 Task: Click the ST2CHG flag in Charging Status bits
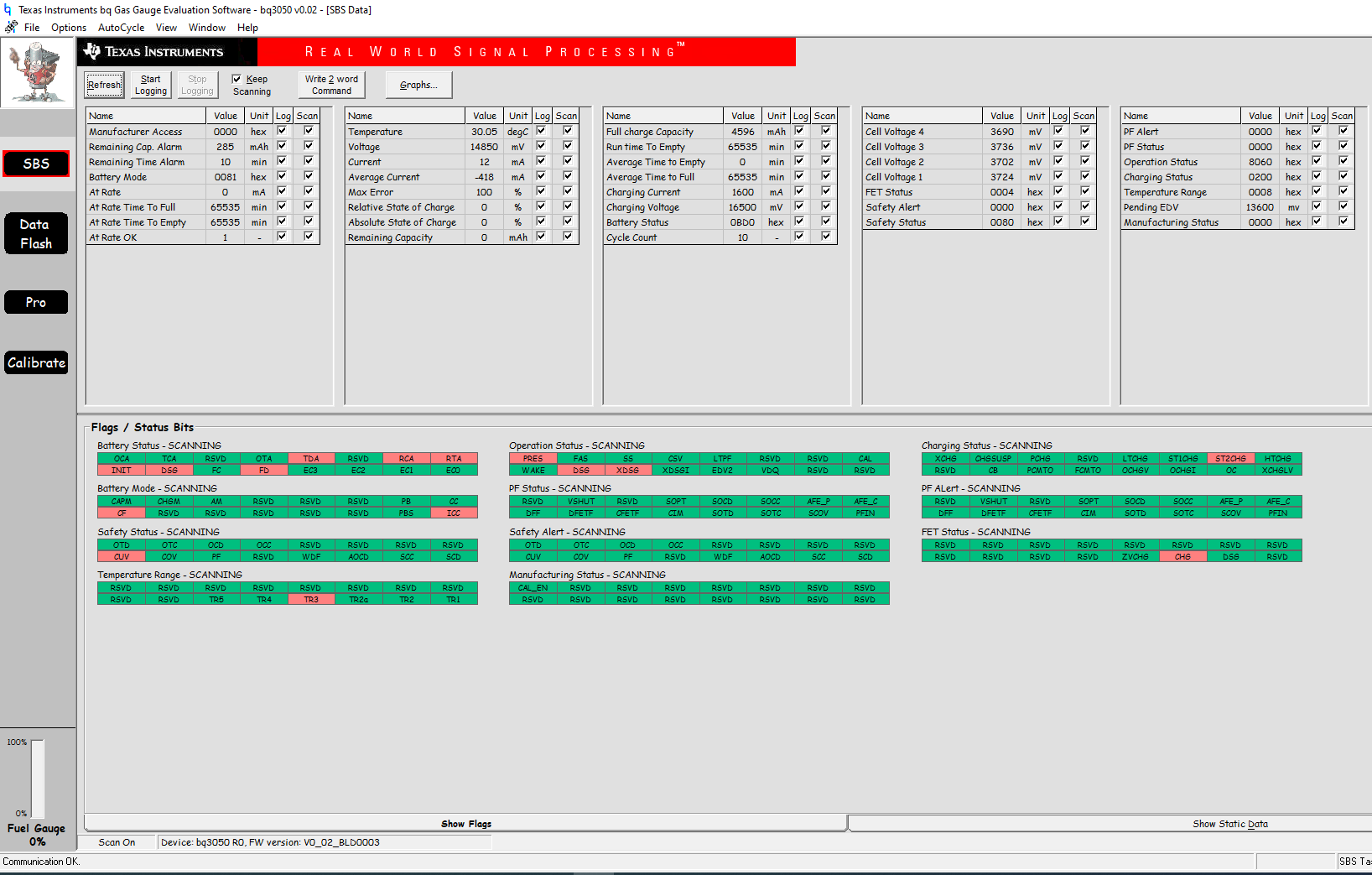[1230, 459]
